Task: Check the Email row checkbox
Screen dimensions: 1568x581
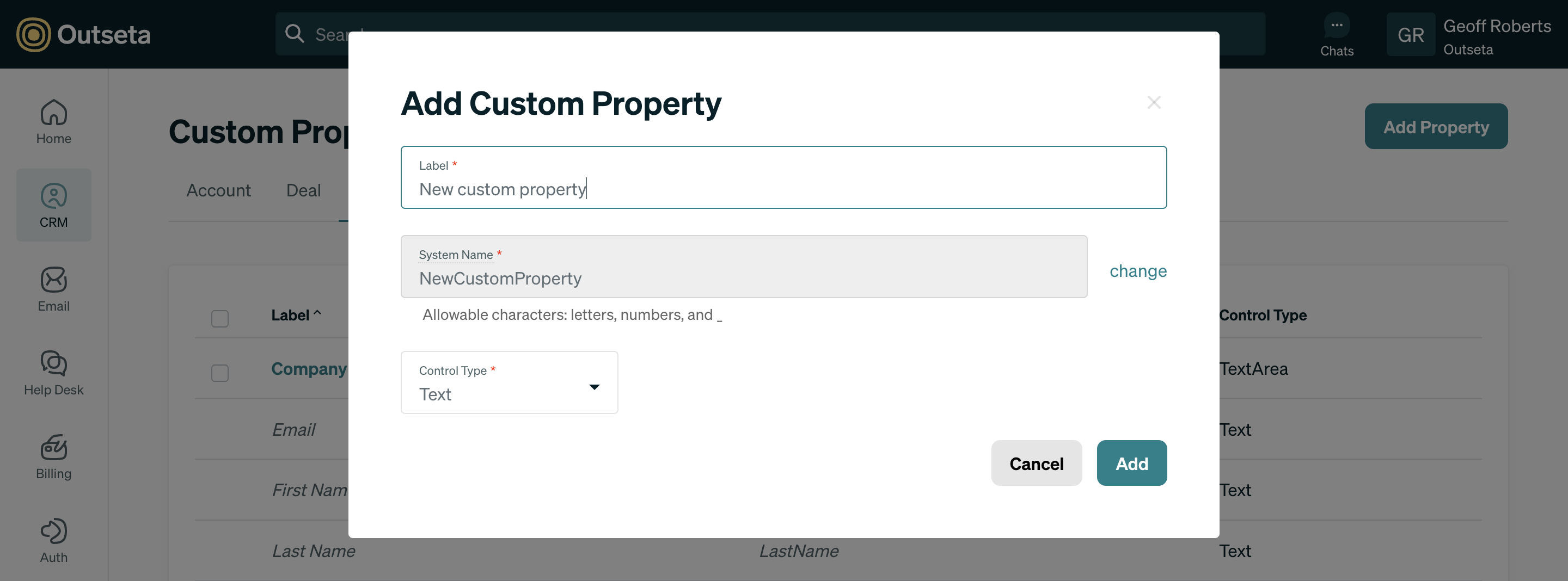Action: (x=220, y=430)
